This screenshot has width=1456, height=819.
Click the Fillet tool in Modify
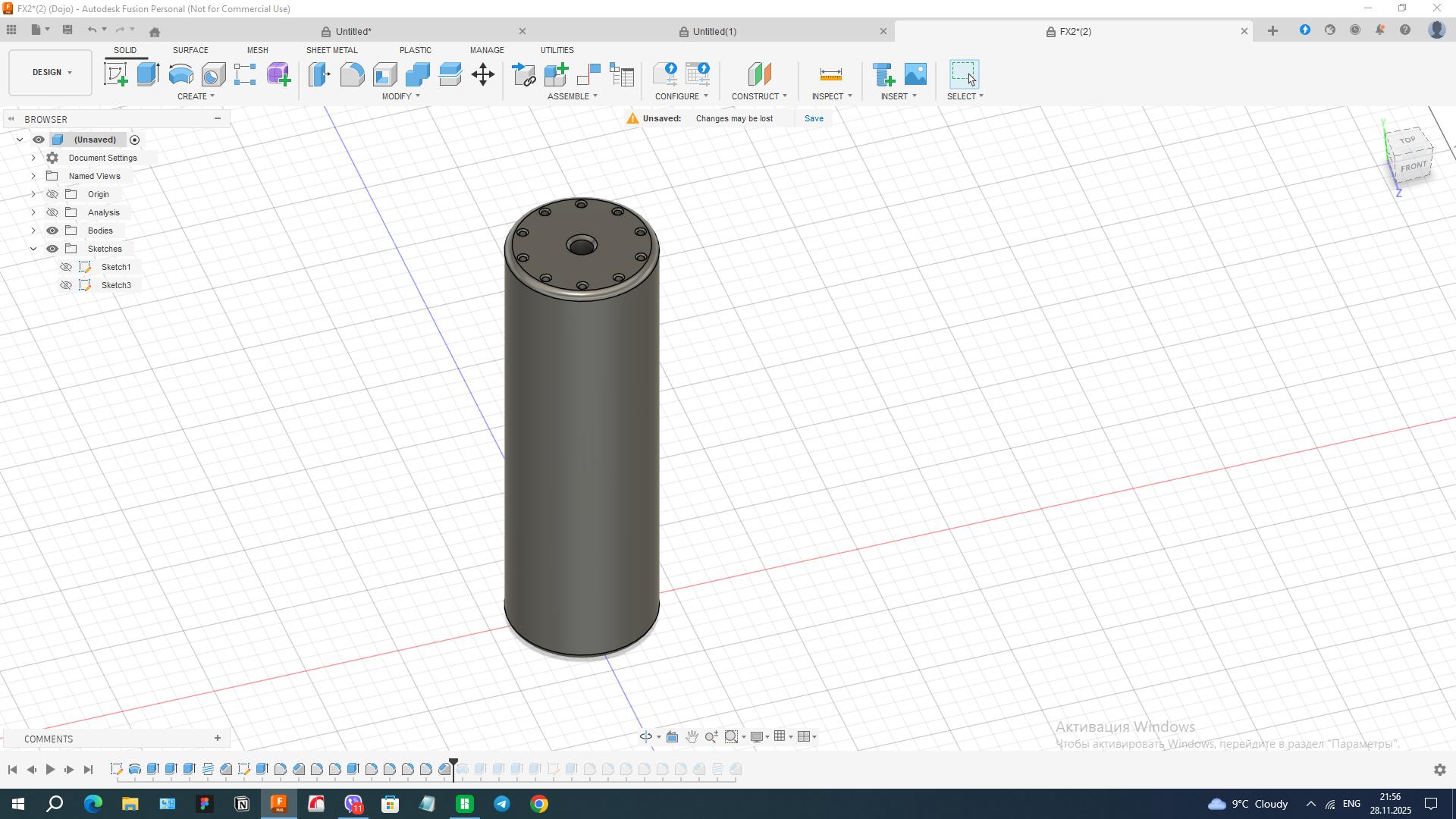352,74
